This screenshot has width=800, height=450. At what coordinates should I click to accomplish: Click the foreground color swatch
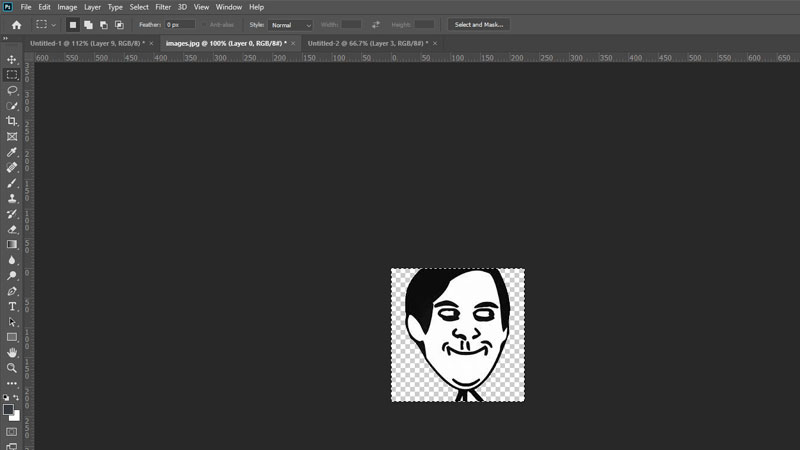point(8,409)
